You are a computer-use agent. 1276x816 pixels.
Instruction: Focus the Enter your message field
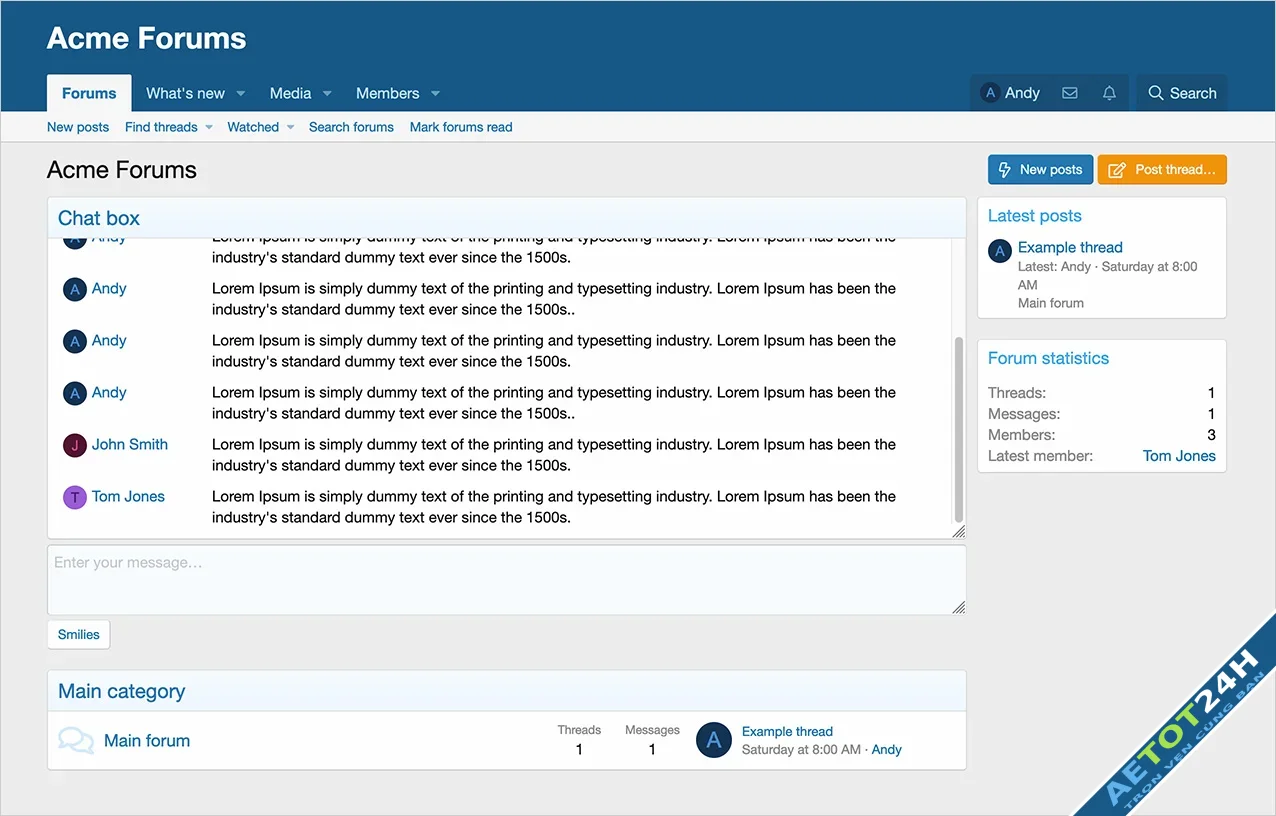pos(505,580)
